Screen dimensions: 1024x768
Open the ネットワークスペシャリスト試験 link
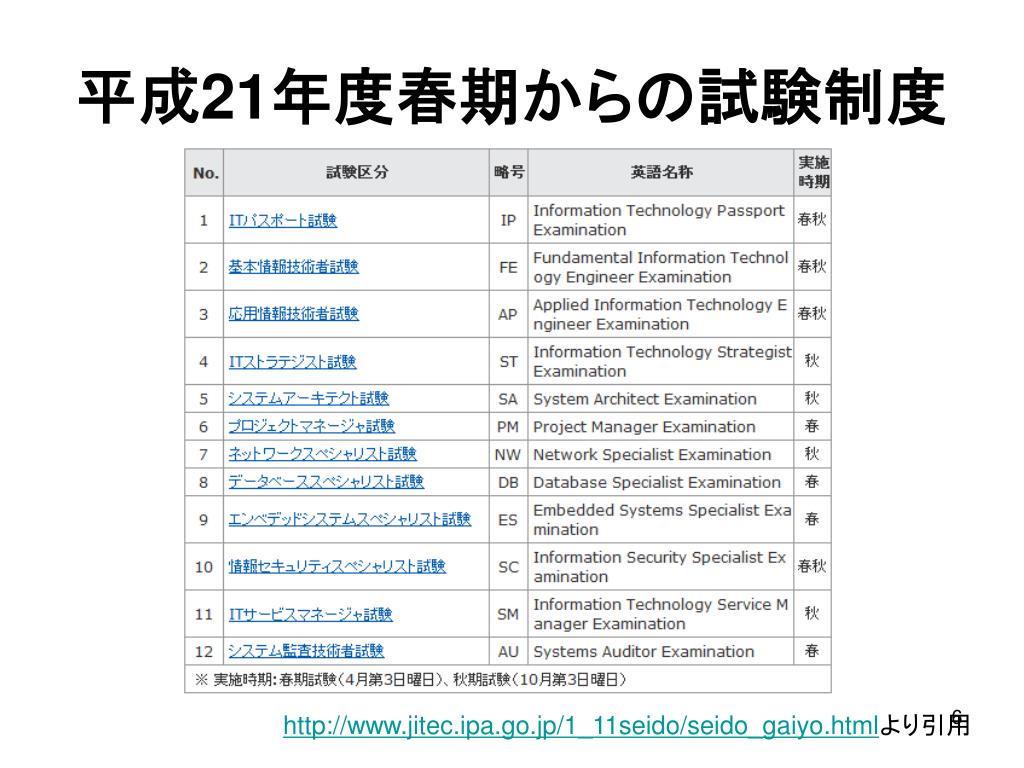323,454
